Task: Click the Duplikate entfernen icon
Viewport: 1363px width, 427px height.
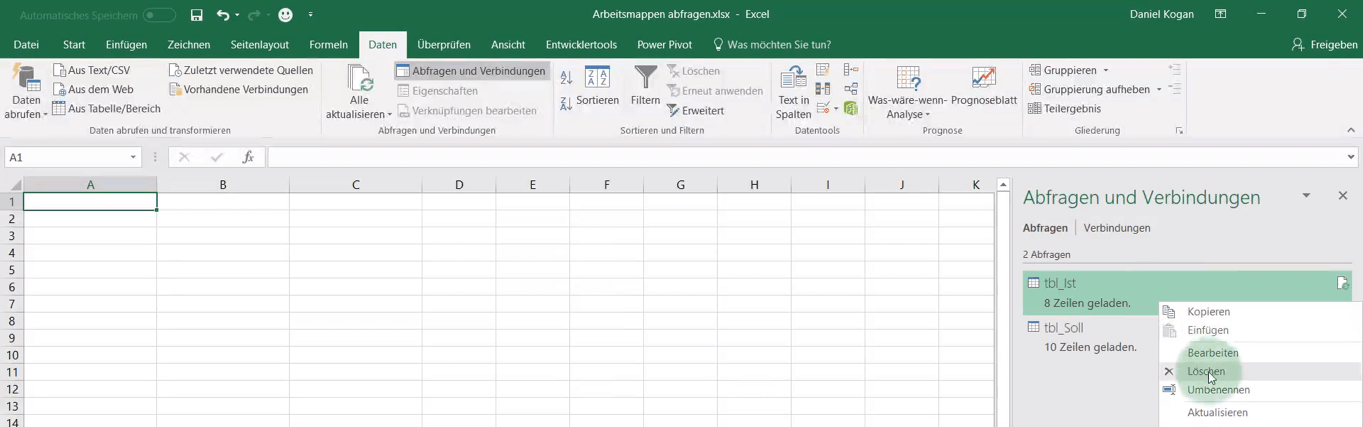Action: pos(823,89)
